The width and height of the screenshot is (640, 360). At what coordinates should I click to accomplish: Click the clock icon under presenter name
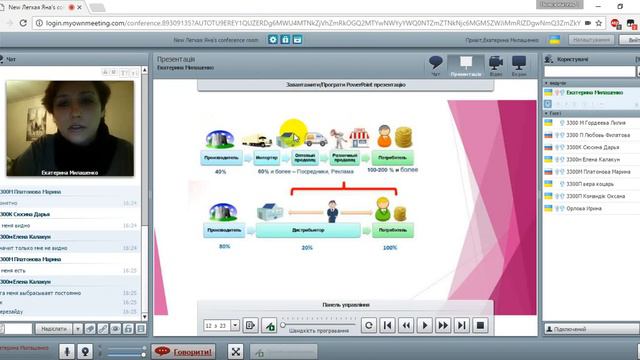pos(548,104)
